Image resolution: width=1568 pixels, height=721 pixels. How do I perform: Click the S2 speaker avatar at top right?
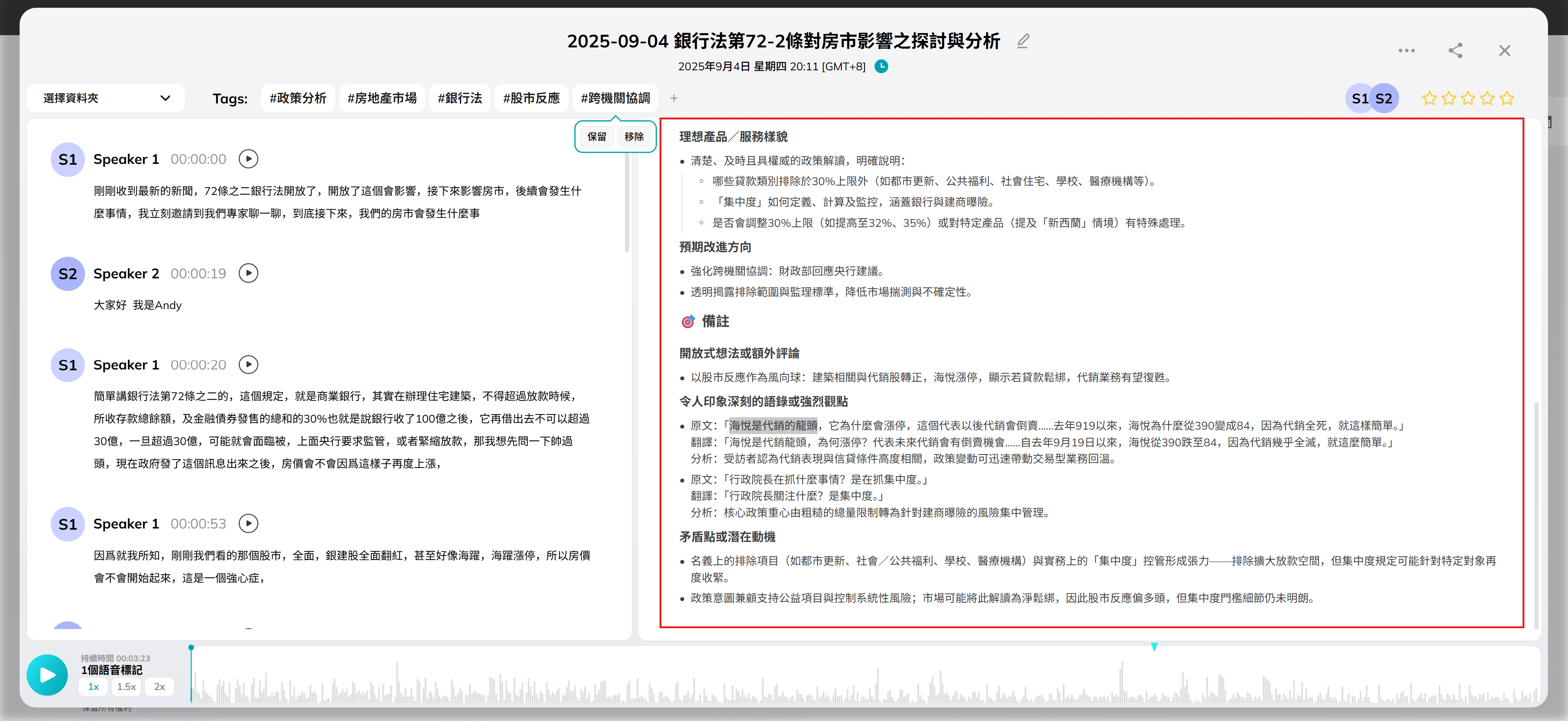click(1384, 99)
